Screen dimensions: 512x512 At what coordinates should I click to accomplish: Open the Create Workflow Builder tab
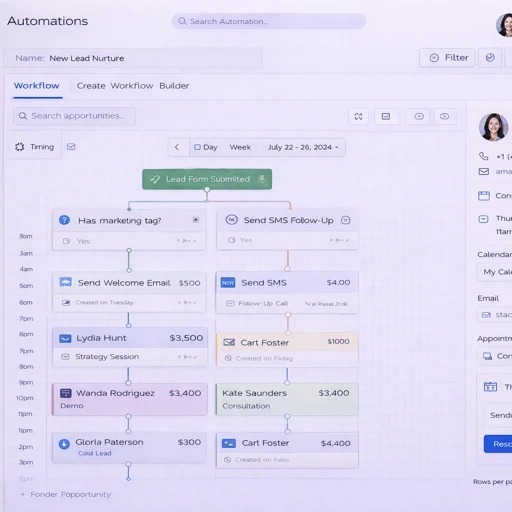(x=133, y=86)
